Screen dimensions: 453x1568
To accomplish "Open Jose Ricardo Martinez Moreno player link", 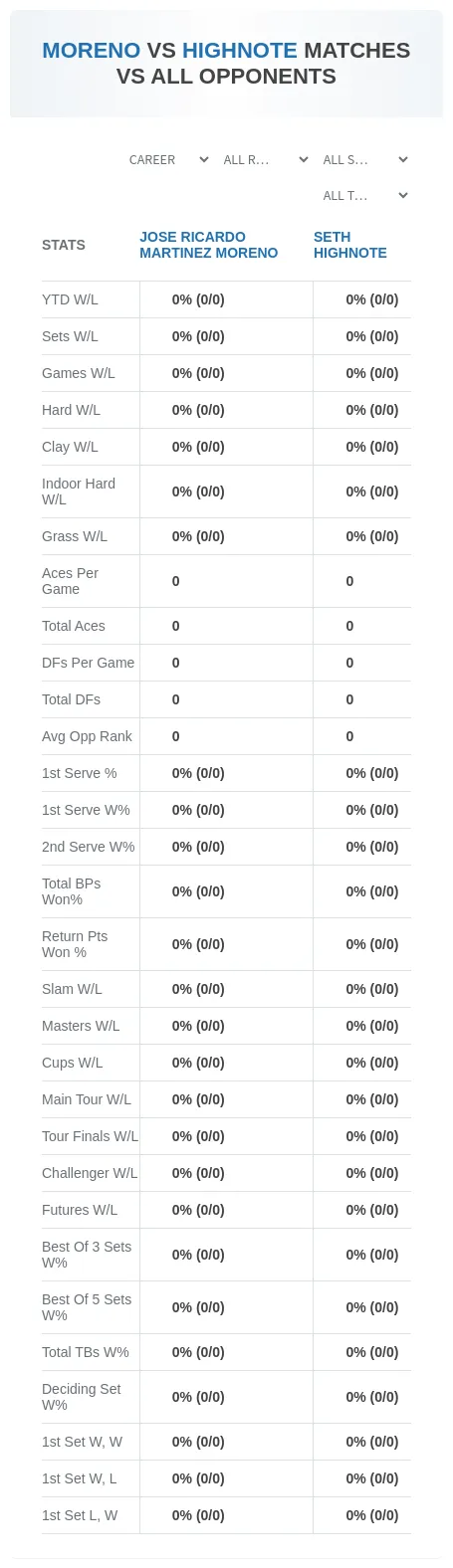I will pos(208,245).
